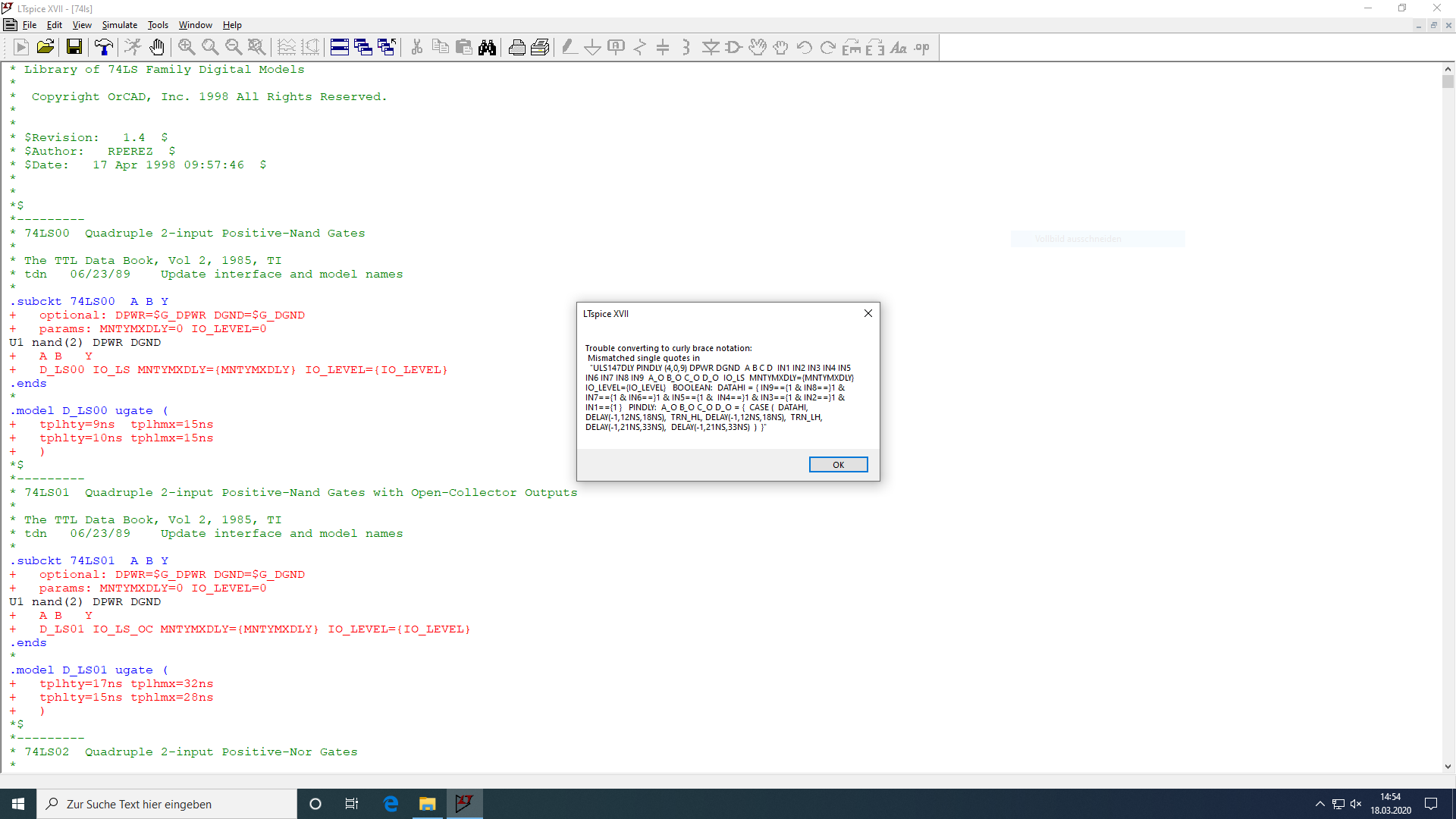Open Cortana from the taskbar
The image size is (1456, 819).
[x=315, y=804]
